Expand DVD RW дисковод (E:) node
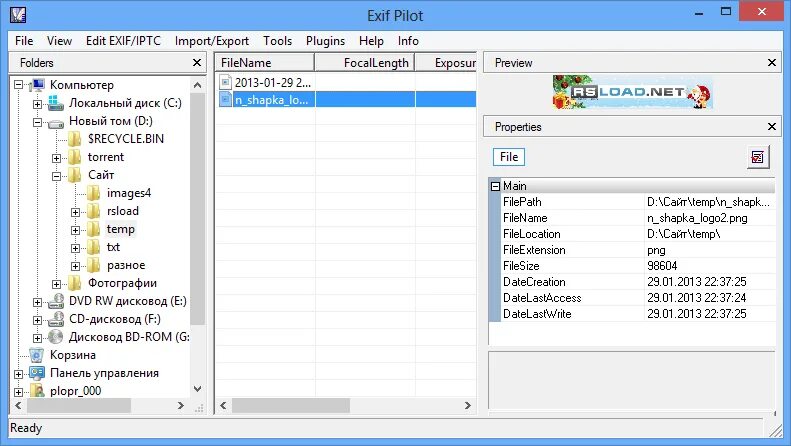The image size is (791, 446). pyautogui.click(x=37, y=302)
